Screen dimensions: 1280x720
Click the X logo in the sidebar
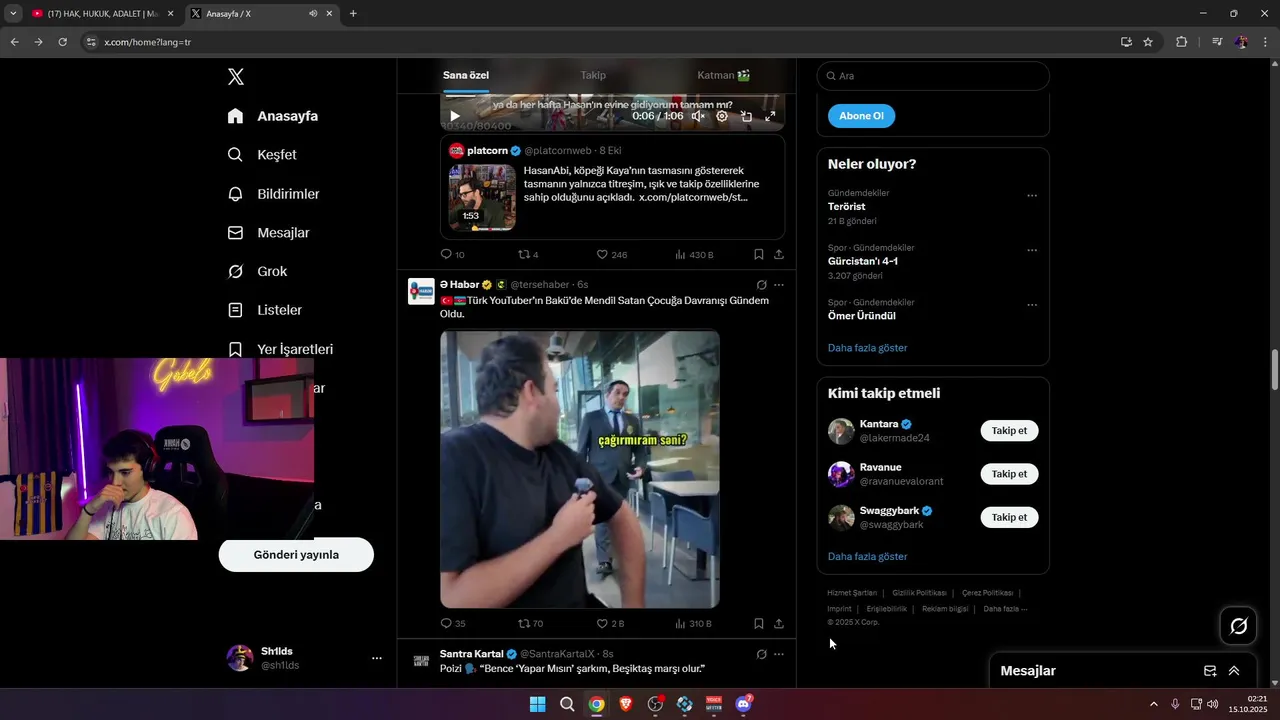click(x=236, y=77)
